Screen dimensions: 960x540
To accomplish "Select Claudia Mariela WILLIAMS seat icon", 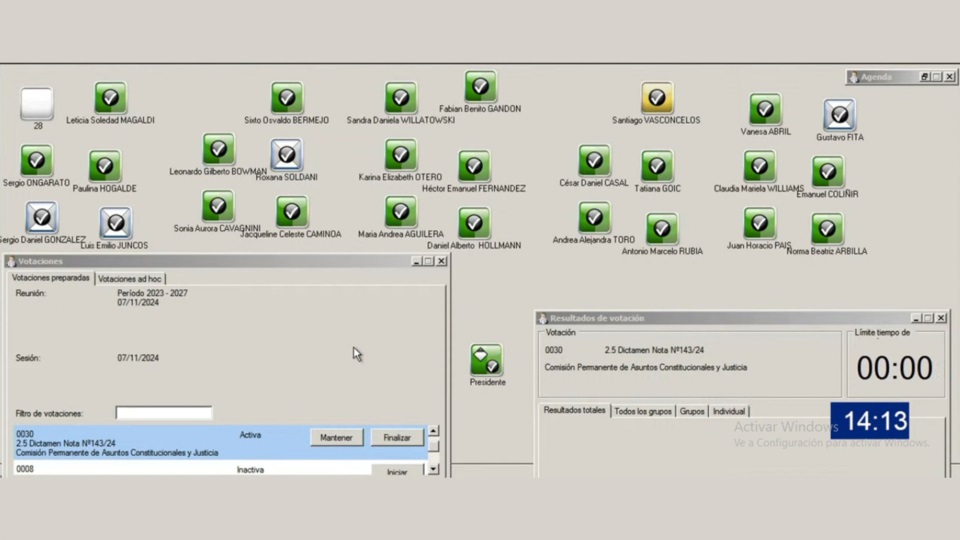I will pyautogui.click(x=759, y=166).
